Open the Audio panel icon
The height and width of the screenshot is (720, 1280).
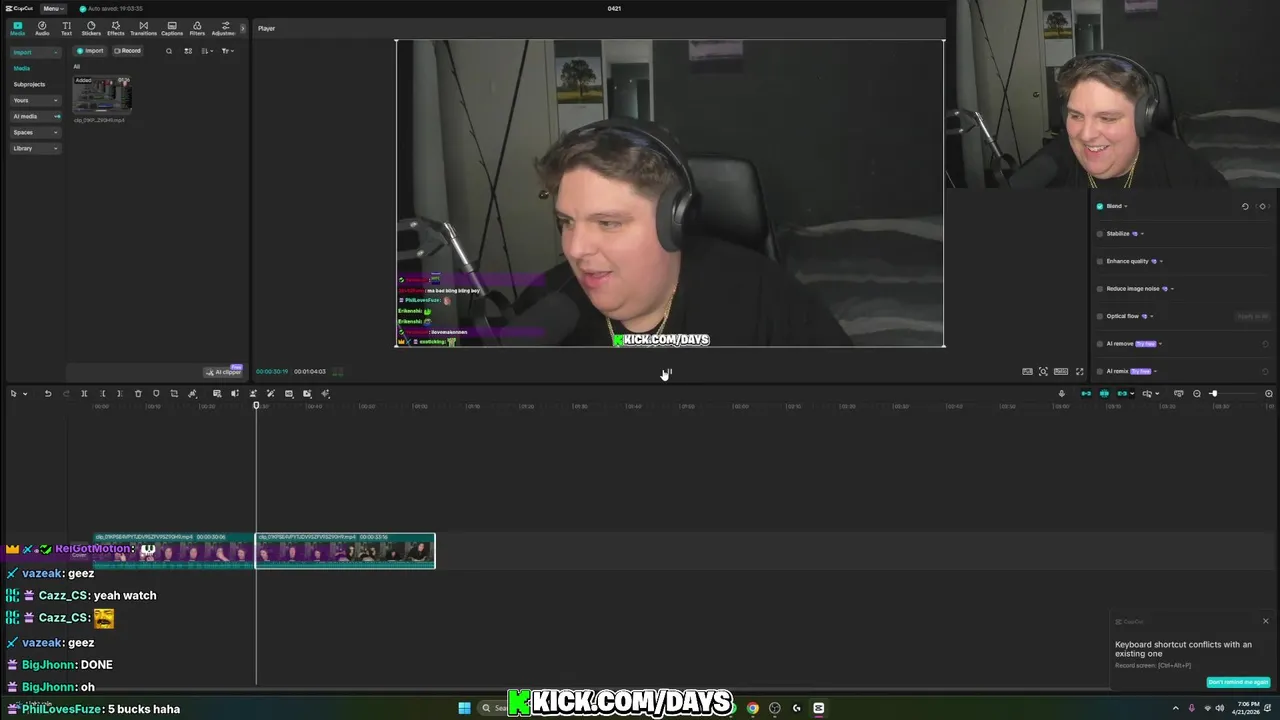[42, 28]
